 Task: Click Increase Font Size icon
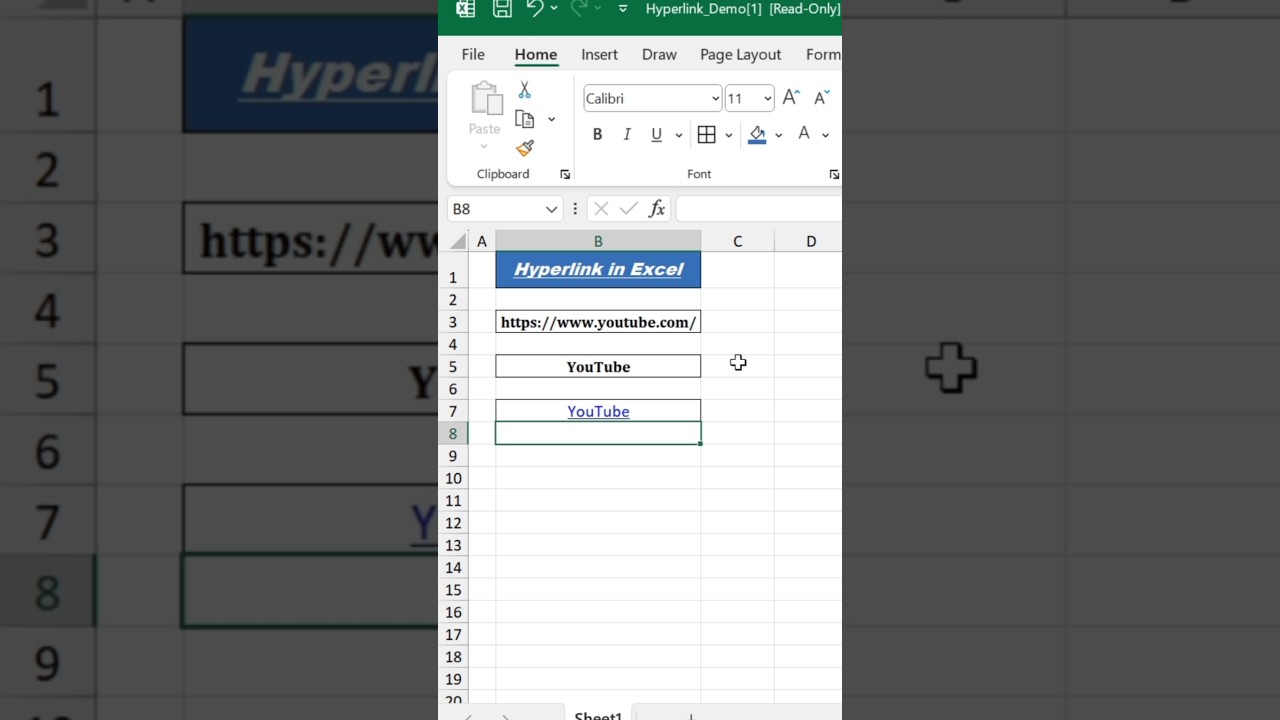tap(791, 97)
